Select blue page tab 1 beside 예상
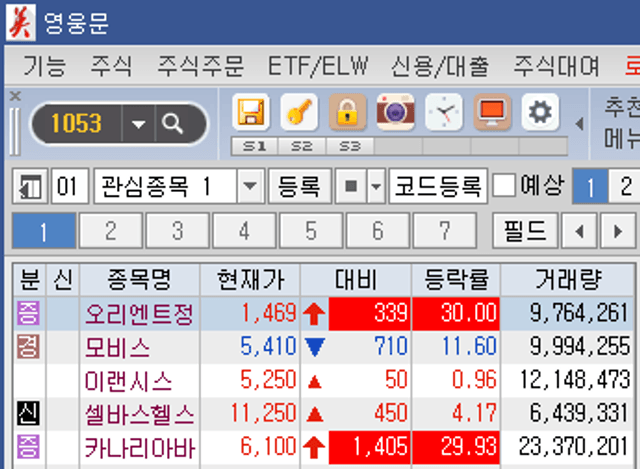This screenshot has width=640, height=469. coord(590,187)
